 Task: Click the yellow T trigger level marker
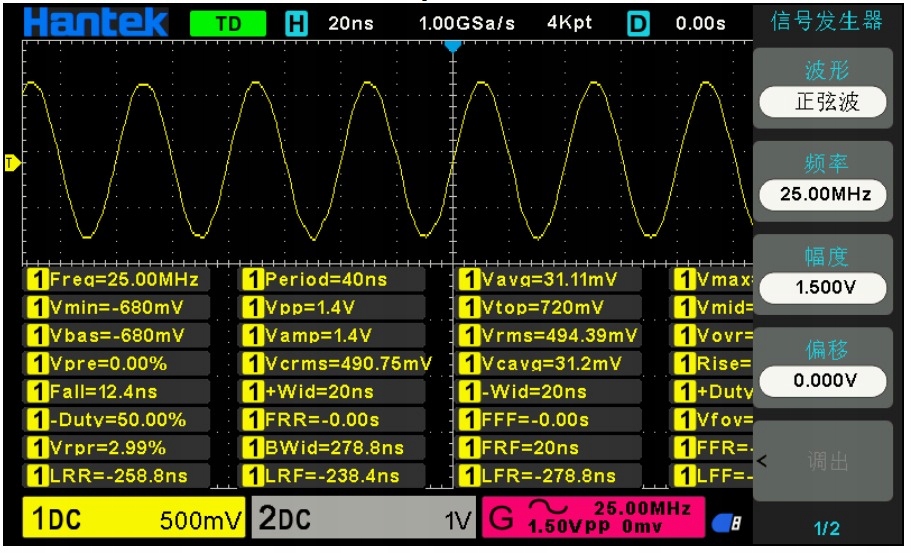point(12,163)
